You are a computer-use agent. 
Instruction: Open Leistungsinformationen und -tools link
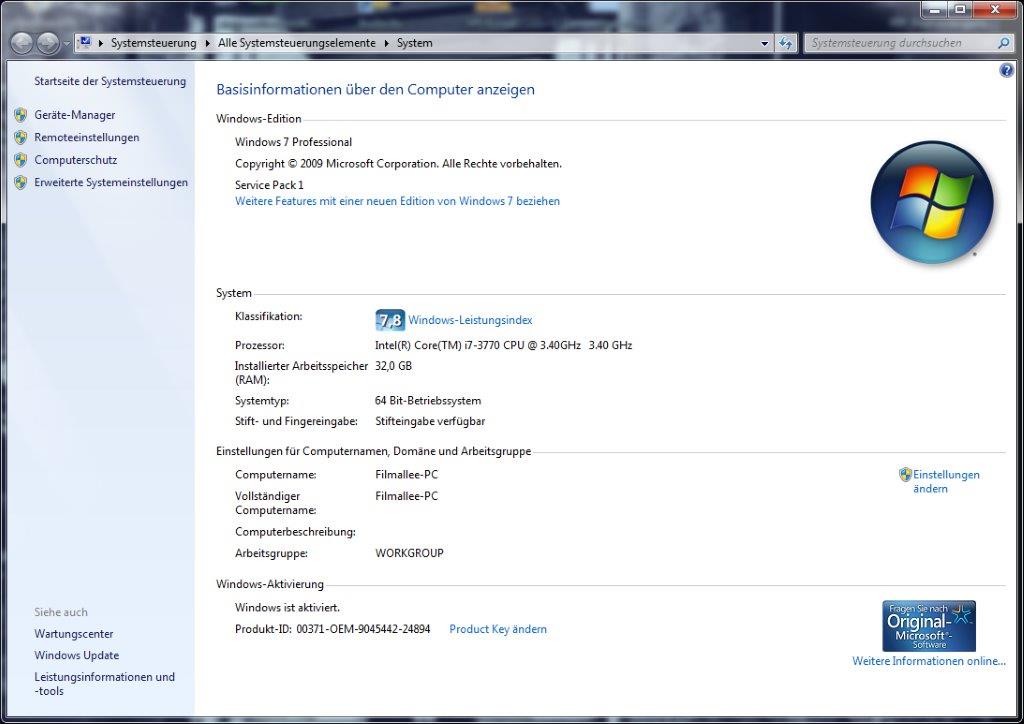coord(104,684)
